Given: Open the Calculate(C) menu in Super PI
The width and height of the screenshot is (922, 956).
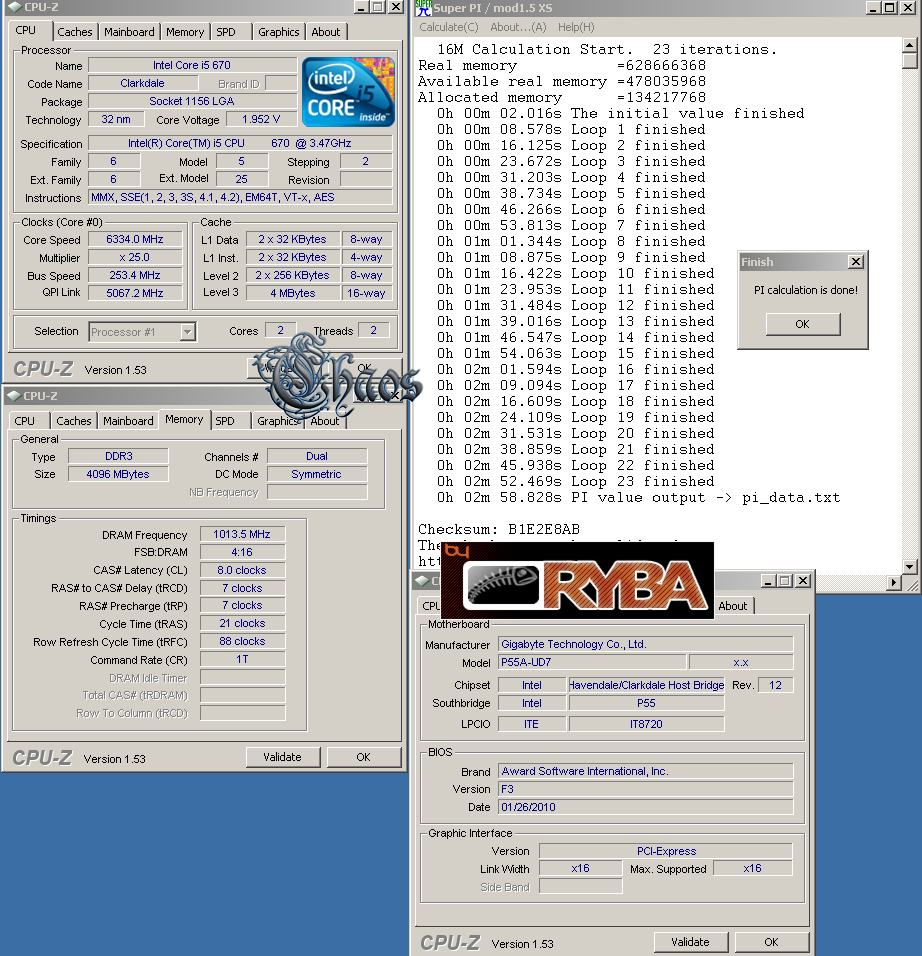Looking at the screenshot, I should pos(449,27).
